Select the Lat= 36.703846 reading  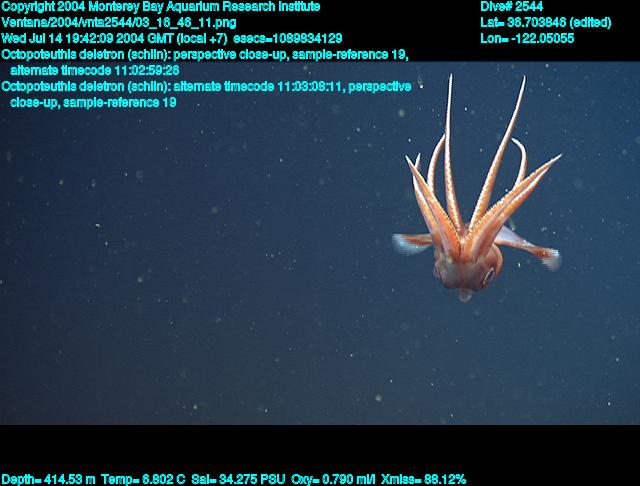pyautogui.click(x=545, y=22)
